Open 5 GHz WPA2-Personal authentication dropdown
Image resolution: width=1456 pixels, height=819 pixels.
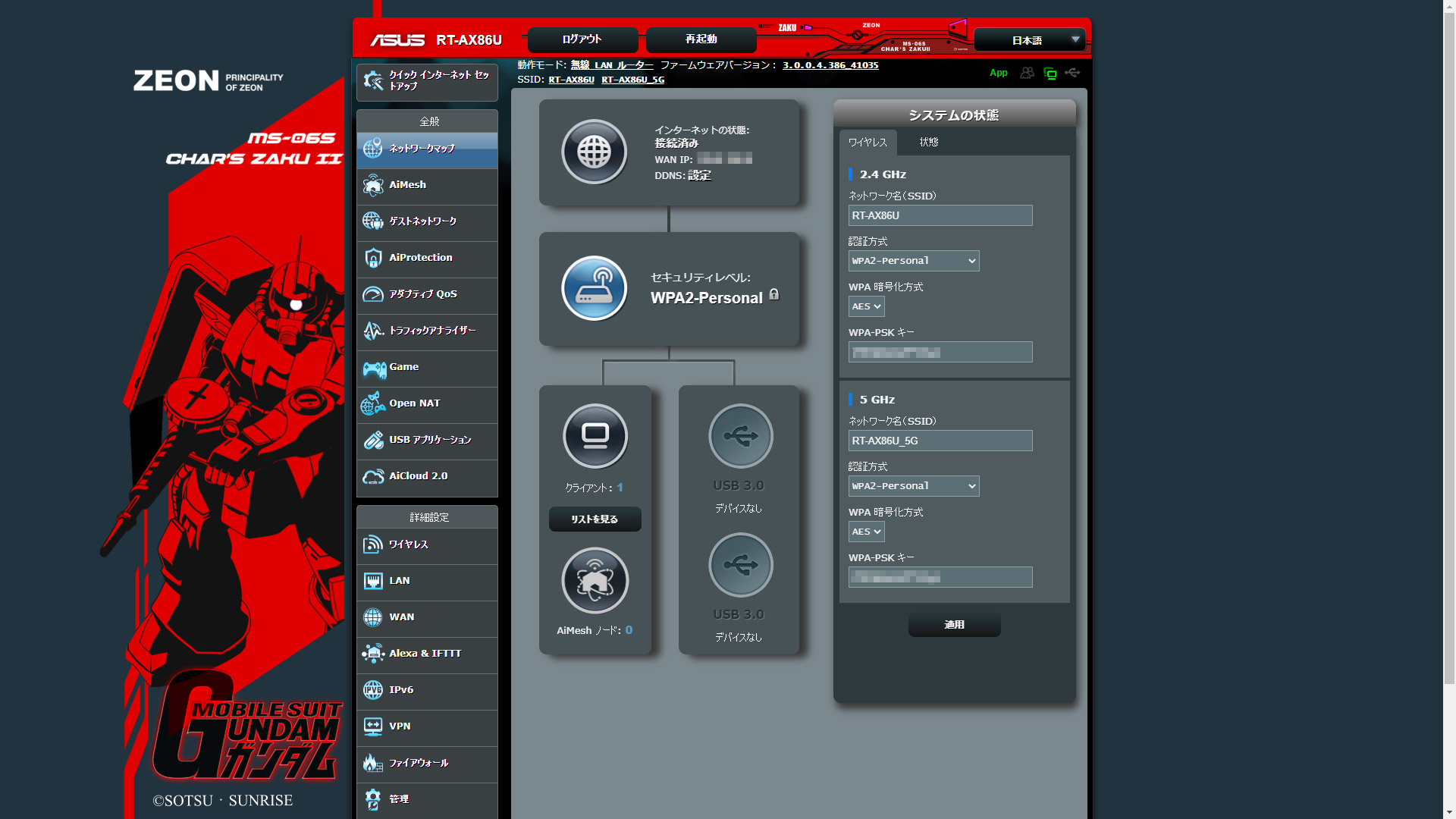tap(913, 486)
